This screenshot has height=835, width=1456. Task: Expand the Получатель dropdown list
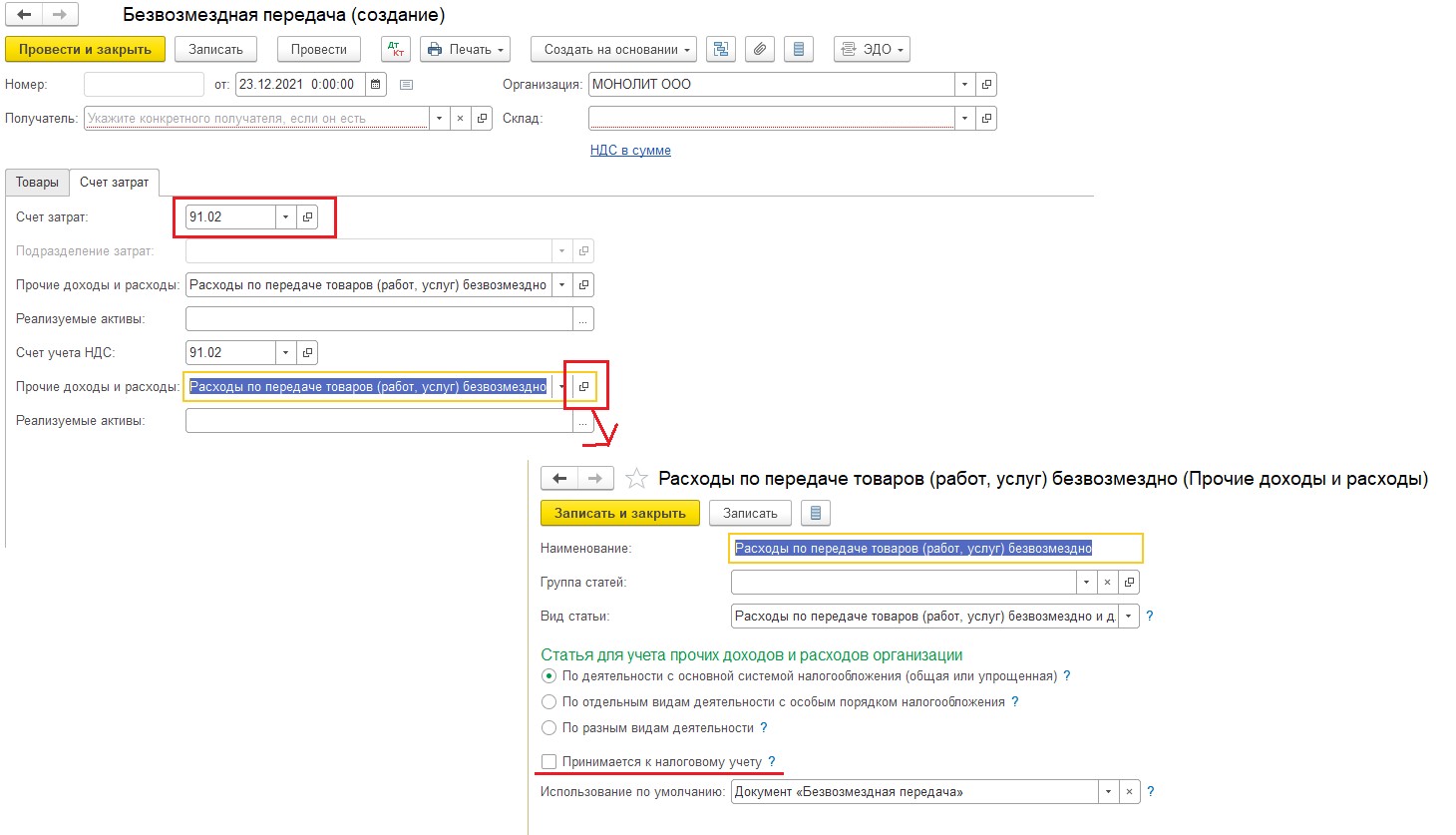440,119
